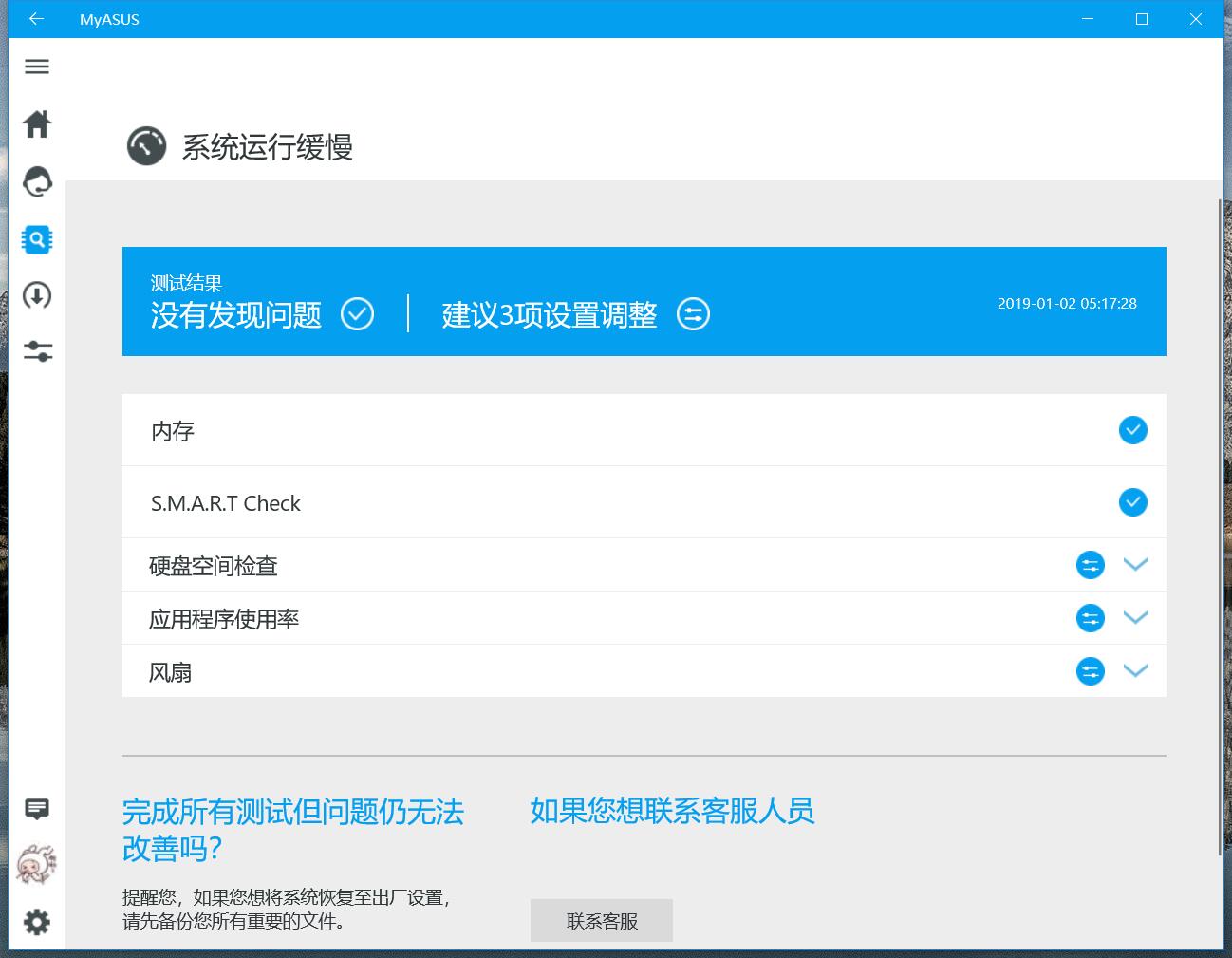Open Settings via the gear icon

click(36, 921)
